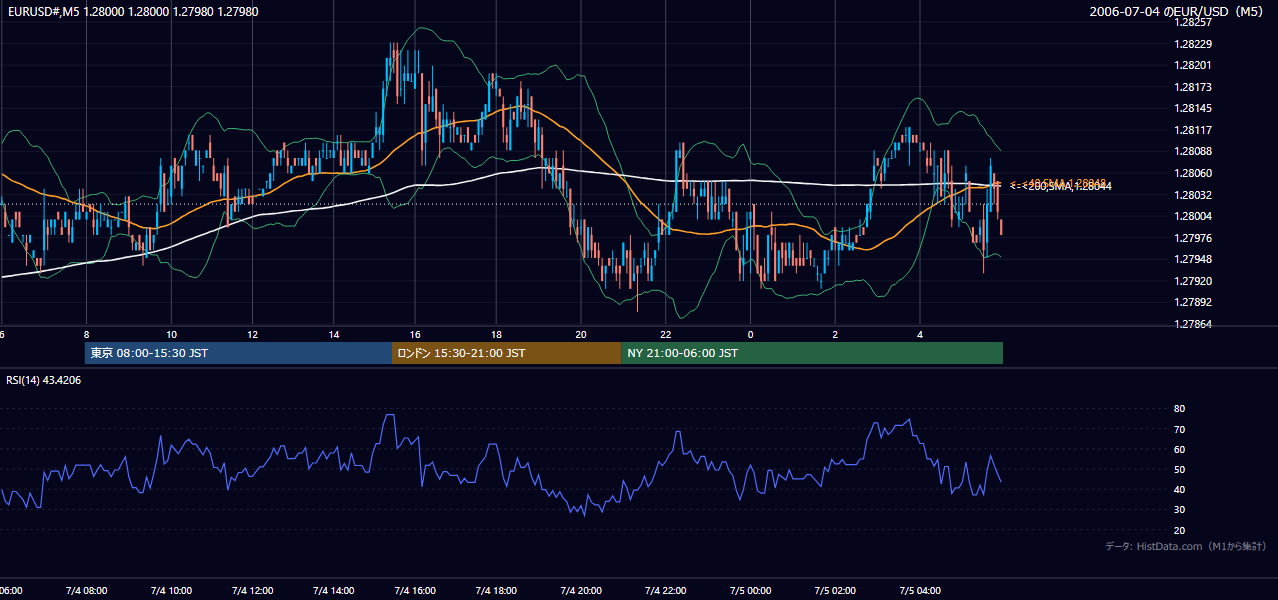Image resolution: width=1278 pixels, height=600 pixels.
Task: Click hour marker 2 under the price chart
Action: (835, 334)
